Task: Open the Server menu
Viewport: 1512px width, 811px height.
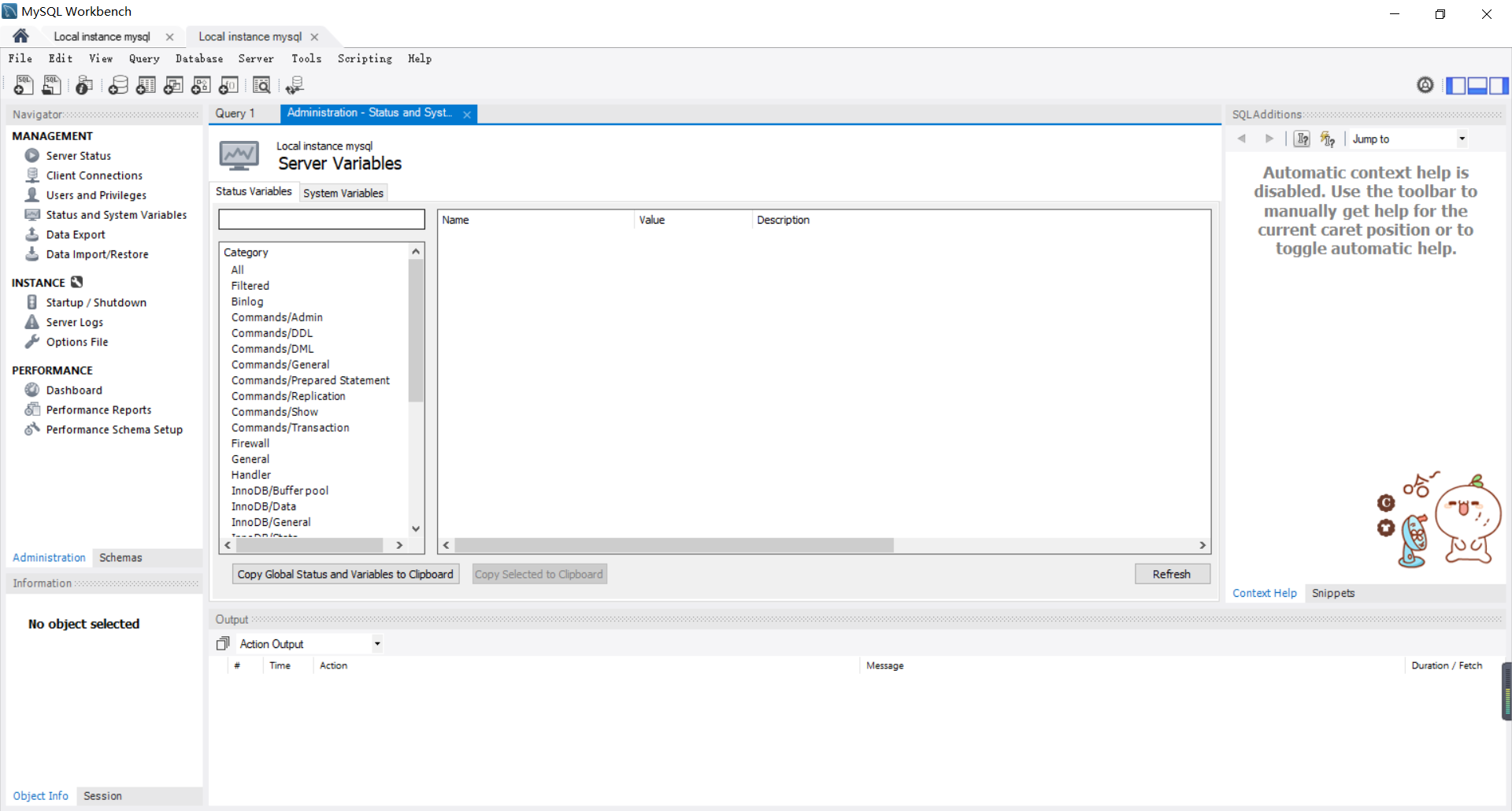Action: pos(256,58)
